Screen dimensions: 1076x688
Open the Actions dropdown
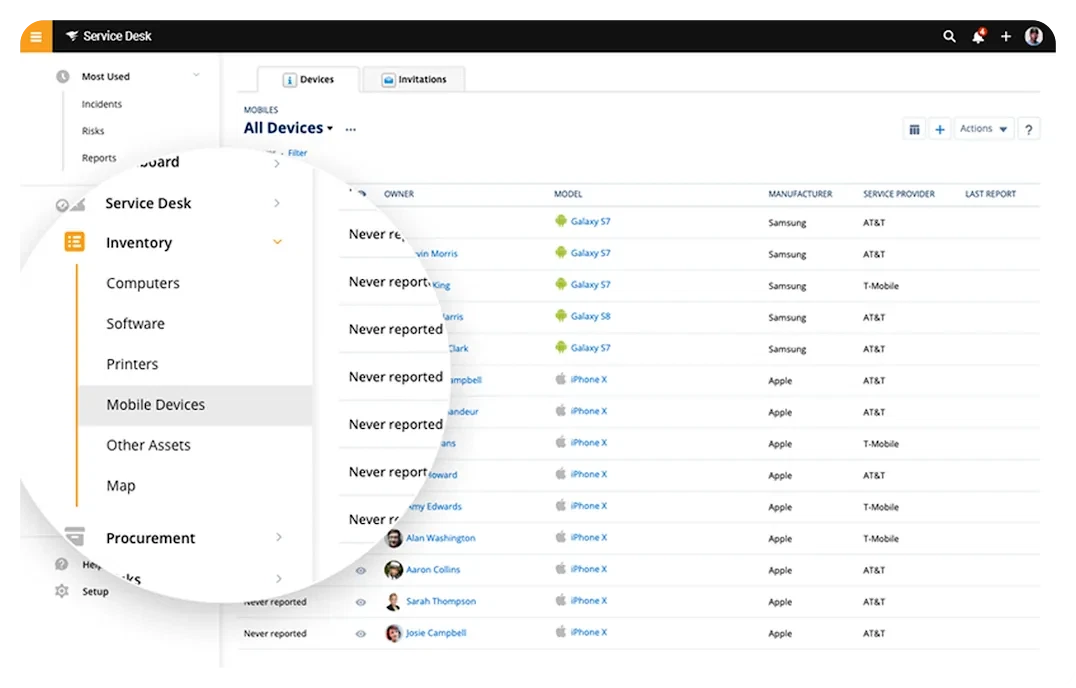(983, 129)
